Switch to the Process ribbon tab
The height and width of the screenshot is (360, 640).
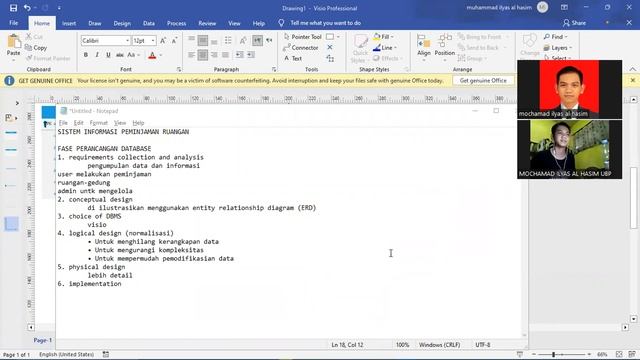(x=176, y=23)
